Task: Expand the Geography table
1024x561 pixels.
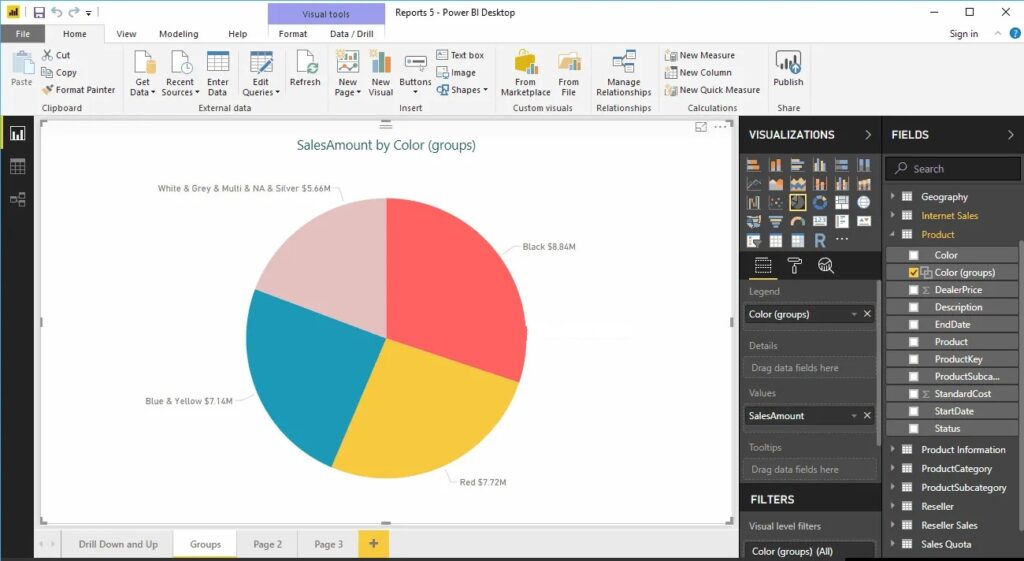Action: (x=893, y=196)
